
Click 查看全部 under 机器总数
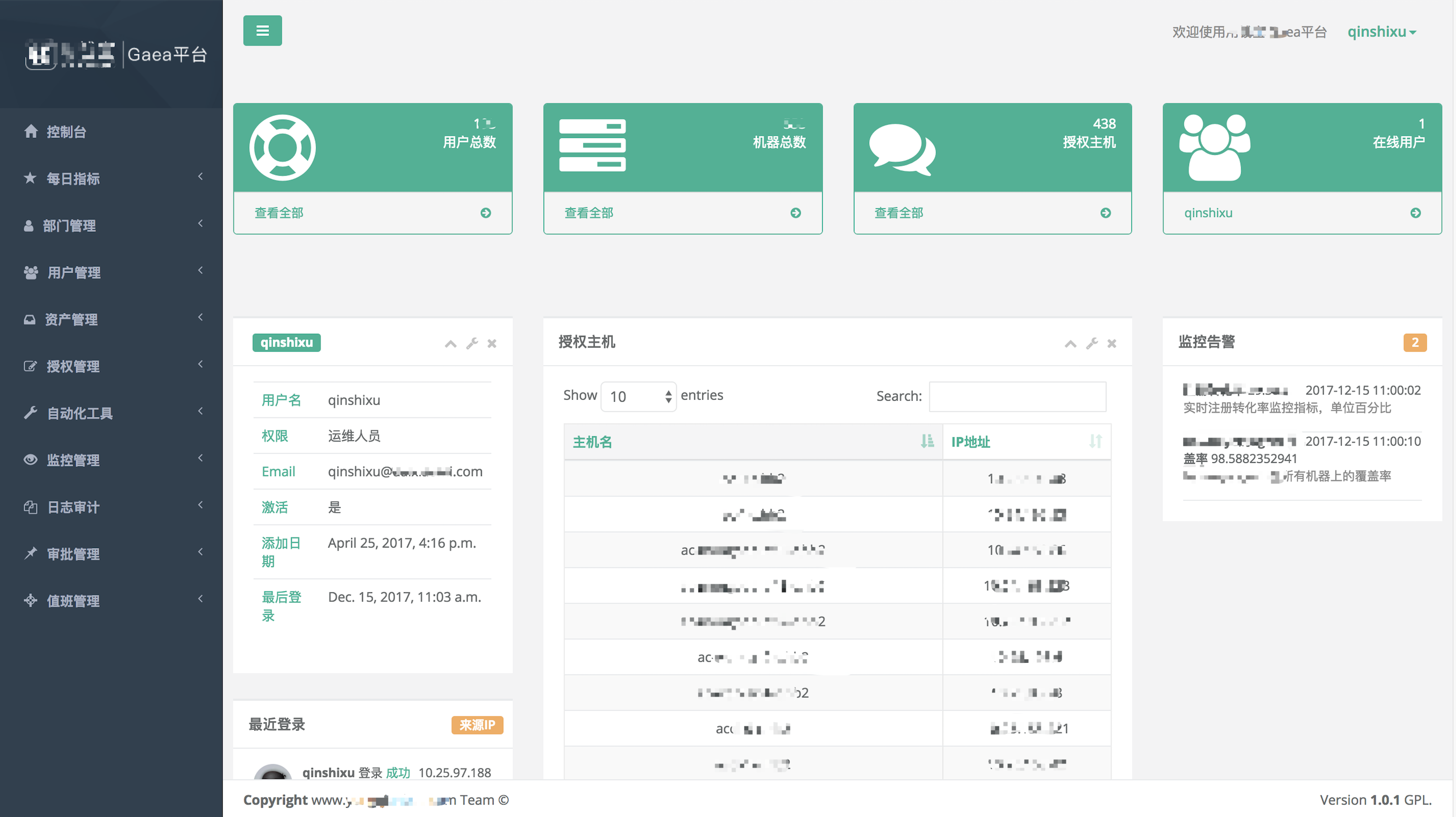coord(589,213)
